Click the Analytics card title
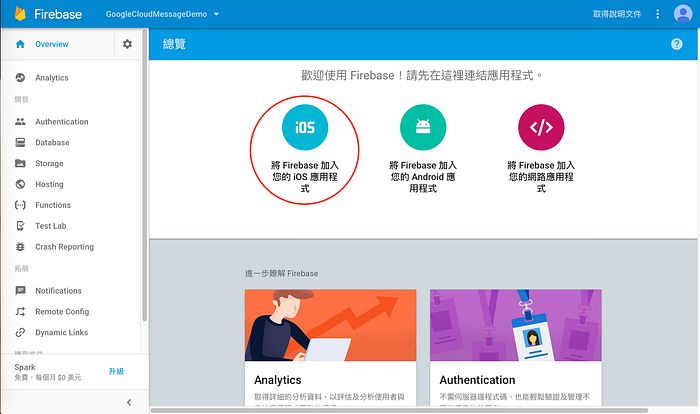The image size is (700, 414). pos(278,380)
